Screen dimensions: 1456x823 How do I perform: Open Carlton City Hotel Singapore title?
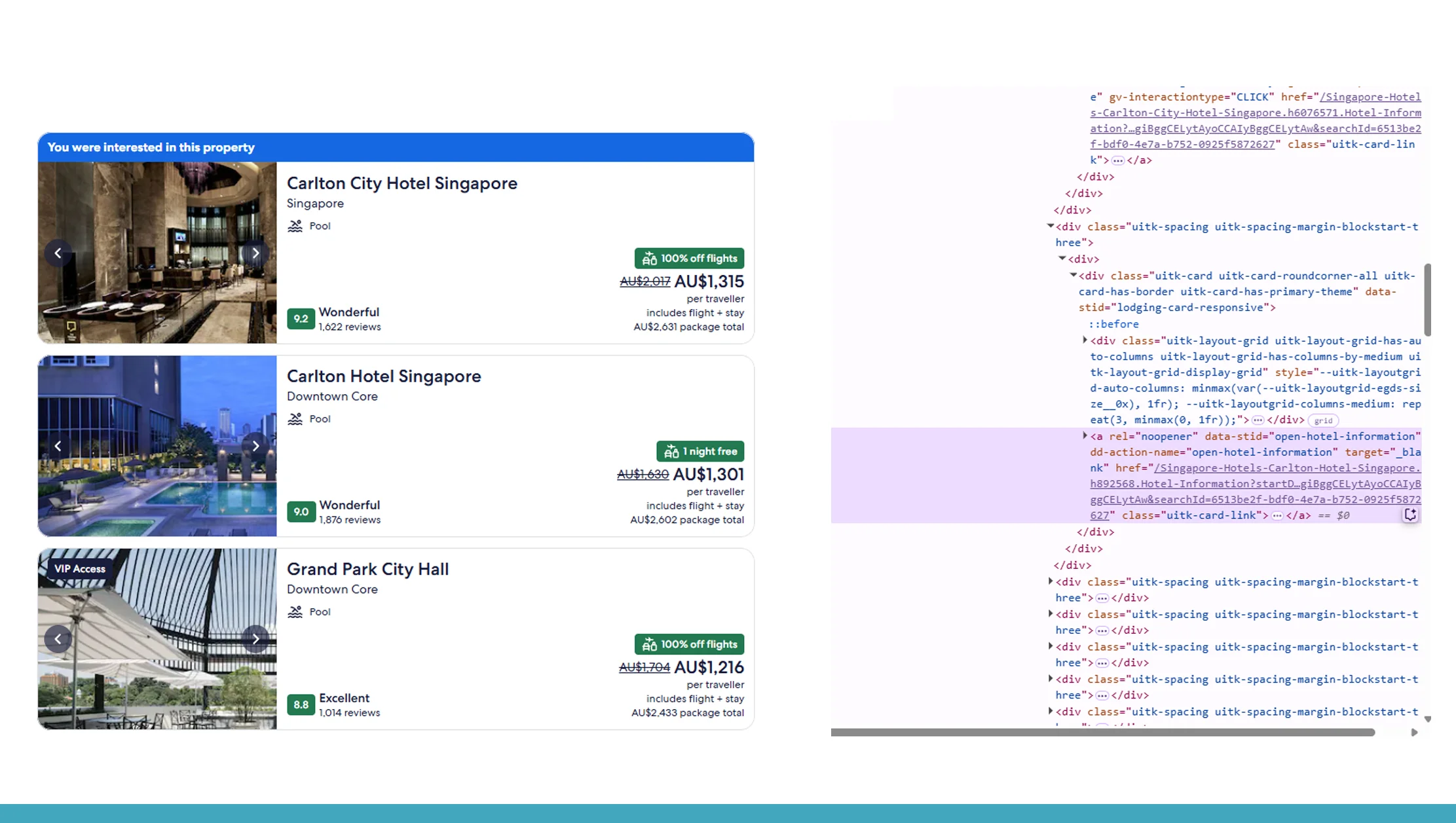tap(401, 183)
